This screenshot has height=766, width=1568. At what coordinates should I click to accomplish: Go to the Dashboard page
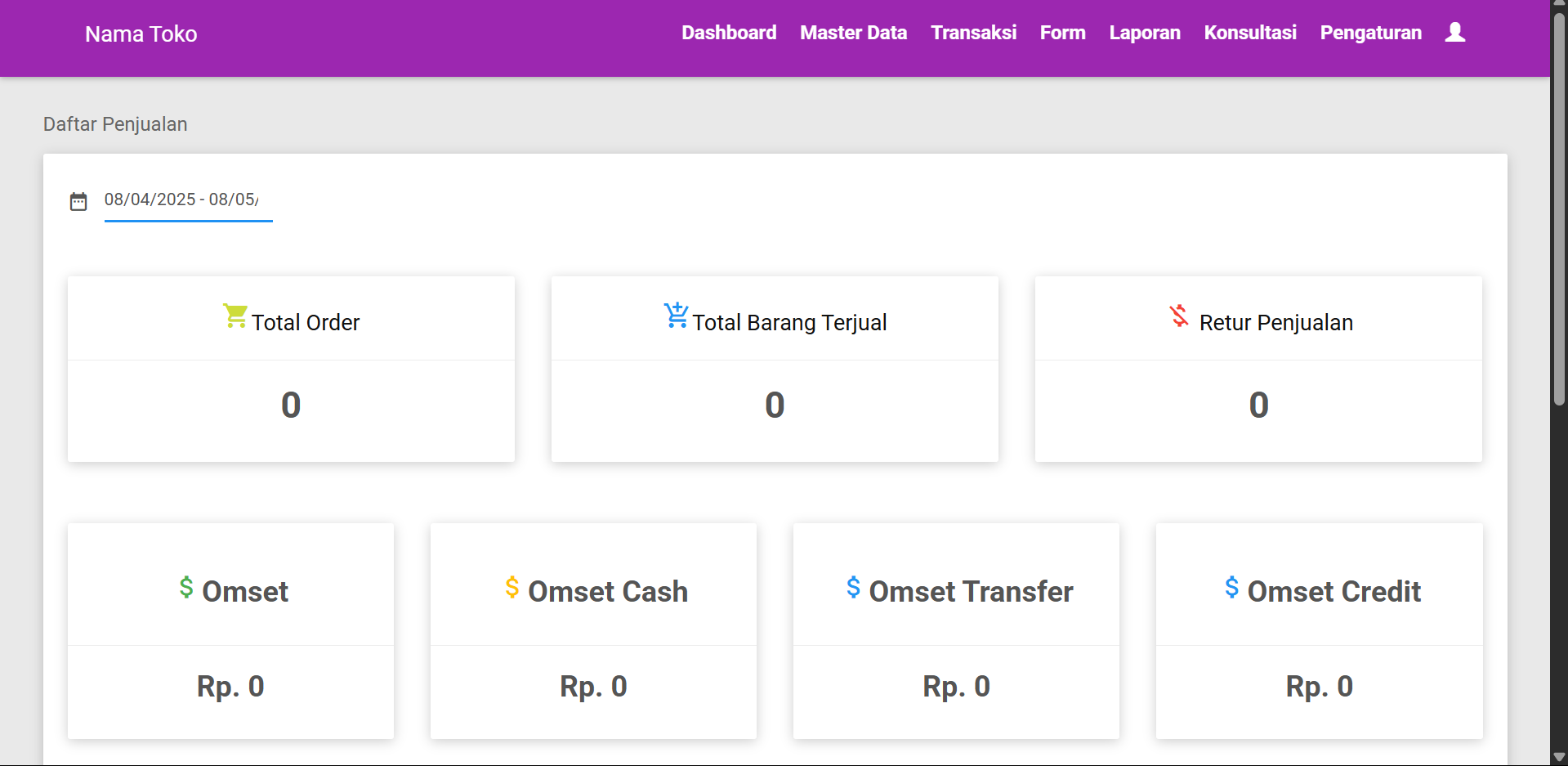729,33
